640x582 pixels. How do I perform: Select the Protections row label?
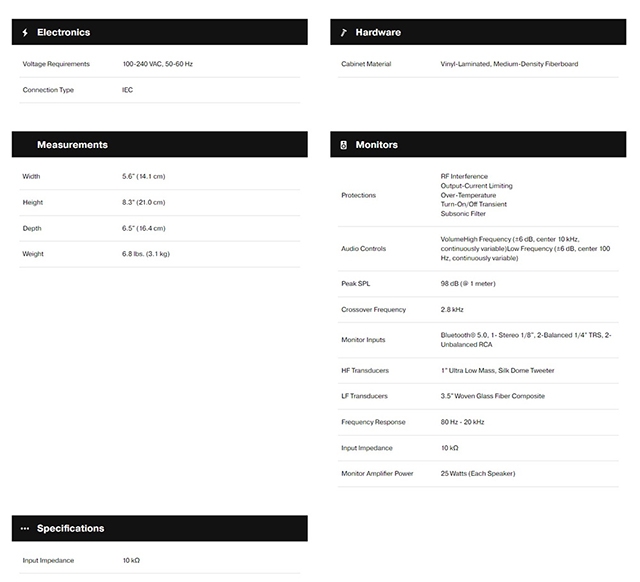(360, 195)
